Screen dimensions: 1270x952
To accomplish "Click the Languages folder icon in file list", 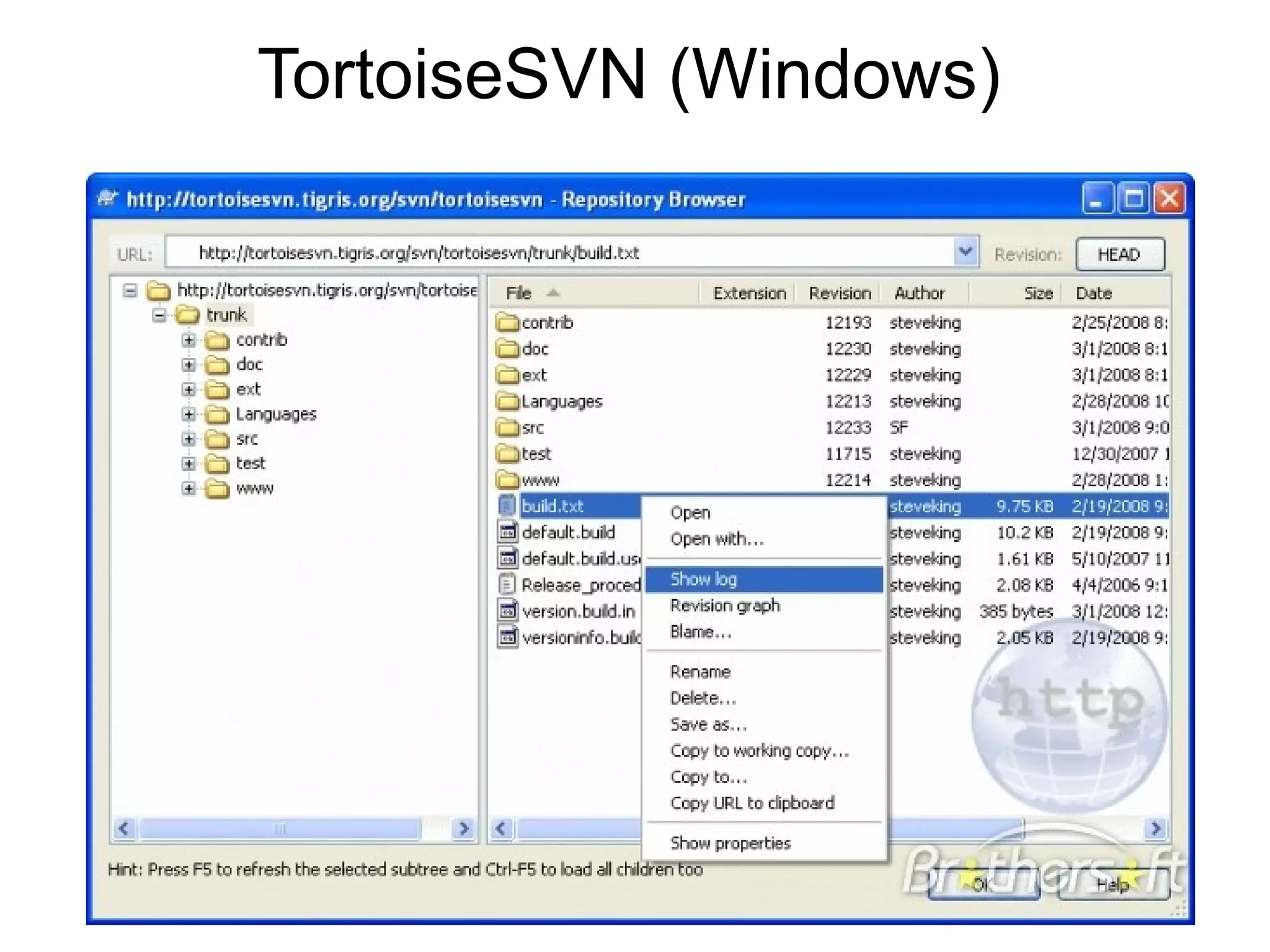I will [507, 401].
